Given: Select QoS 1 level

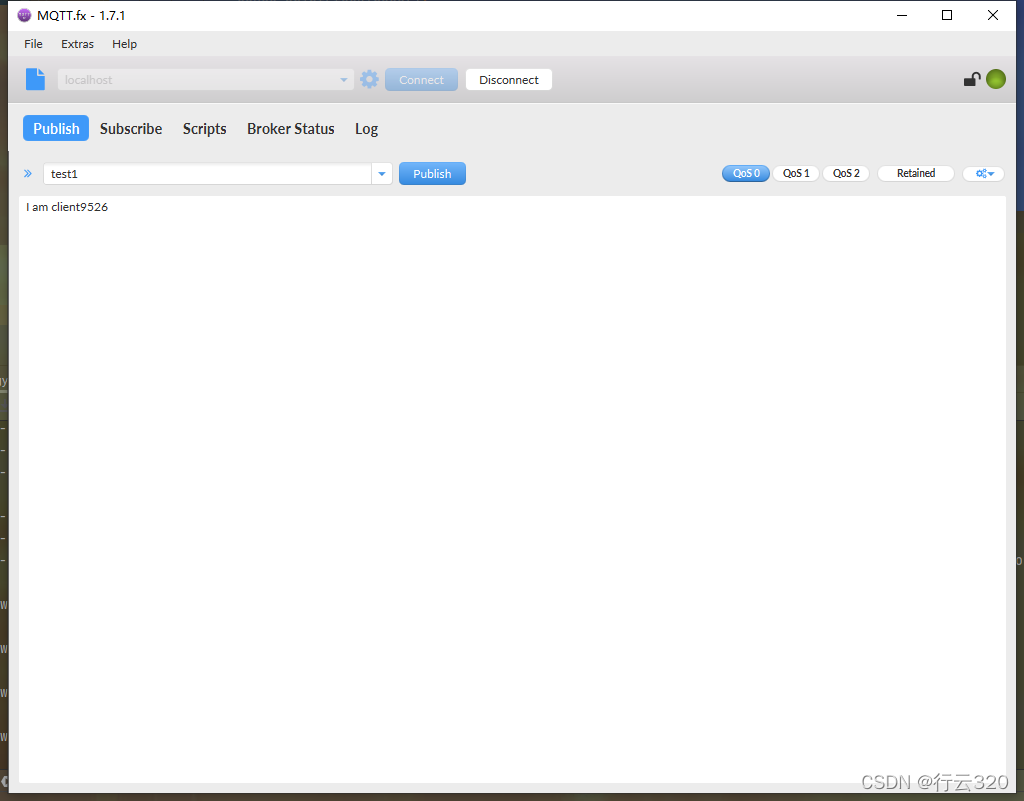Looking at the screenshot, I should (x=796, y=173).
